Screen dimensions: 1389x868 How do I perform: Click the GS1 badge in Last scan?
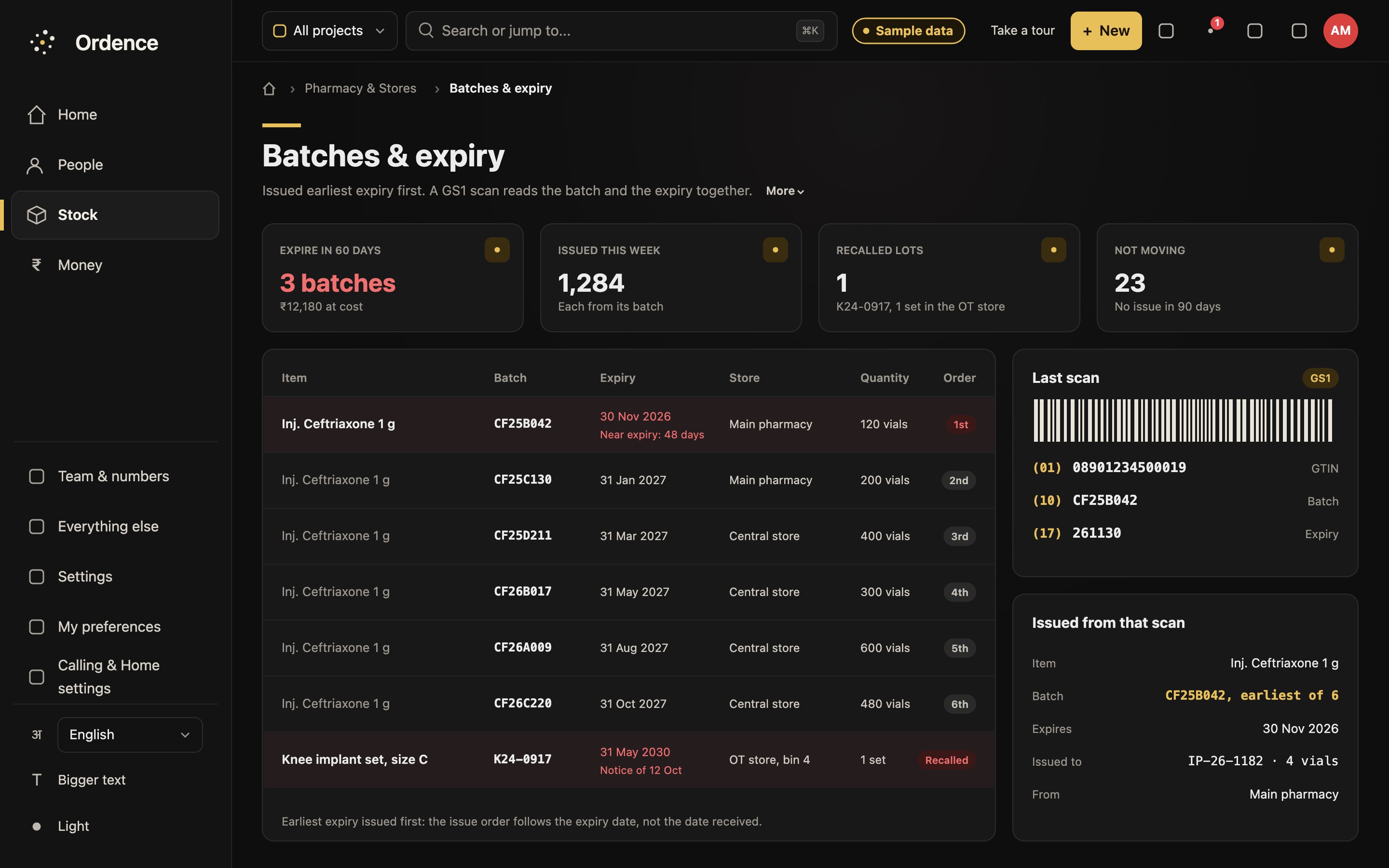click(x=1320, y=379)
